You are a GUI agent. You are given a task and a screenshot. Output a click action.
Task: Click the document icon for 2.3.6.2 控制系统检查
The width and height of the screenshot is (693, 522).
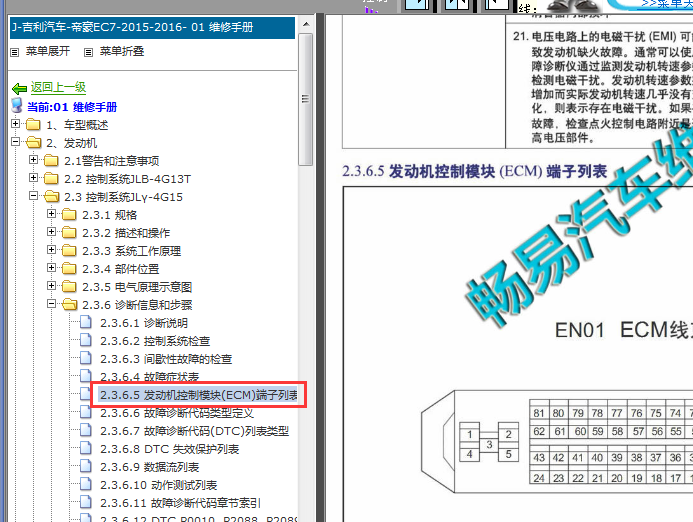[x=86, y=340]
